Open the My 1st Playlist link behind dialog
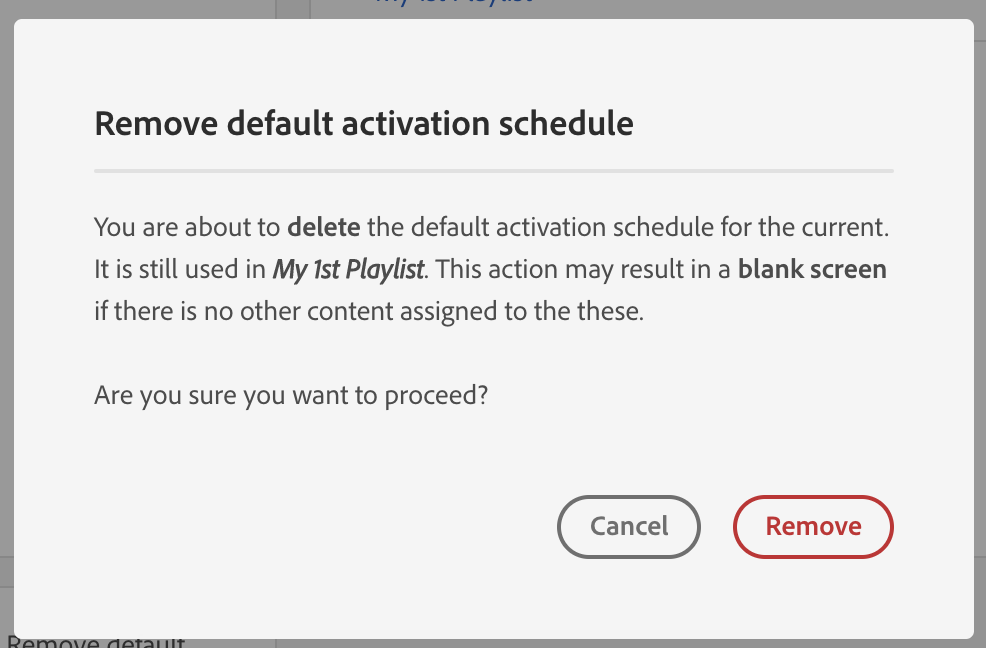 point(454,3)
